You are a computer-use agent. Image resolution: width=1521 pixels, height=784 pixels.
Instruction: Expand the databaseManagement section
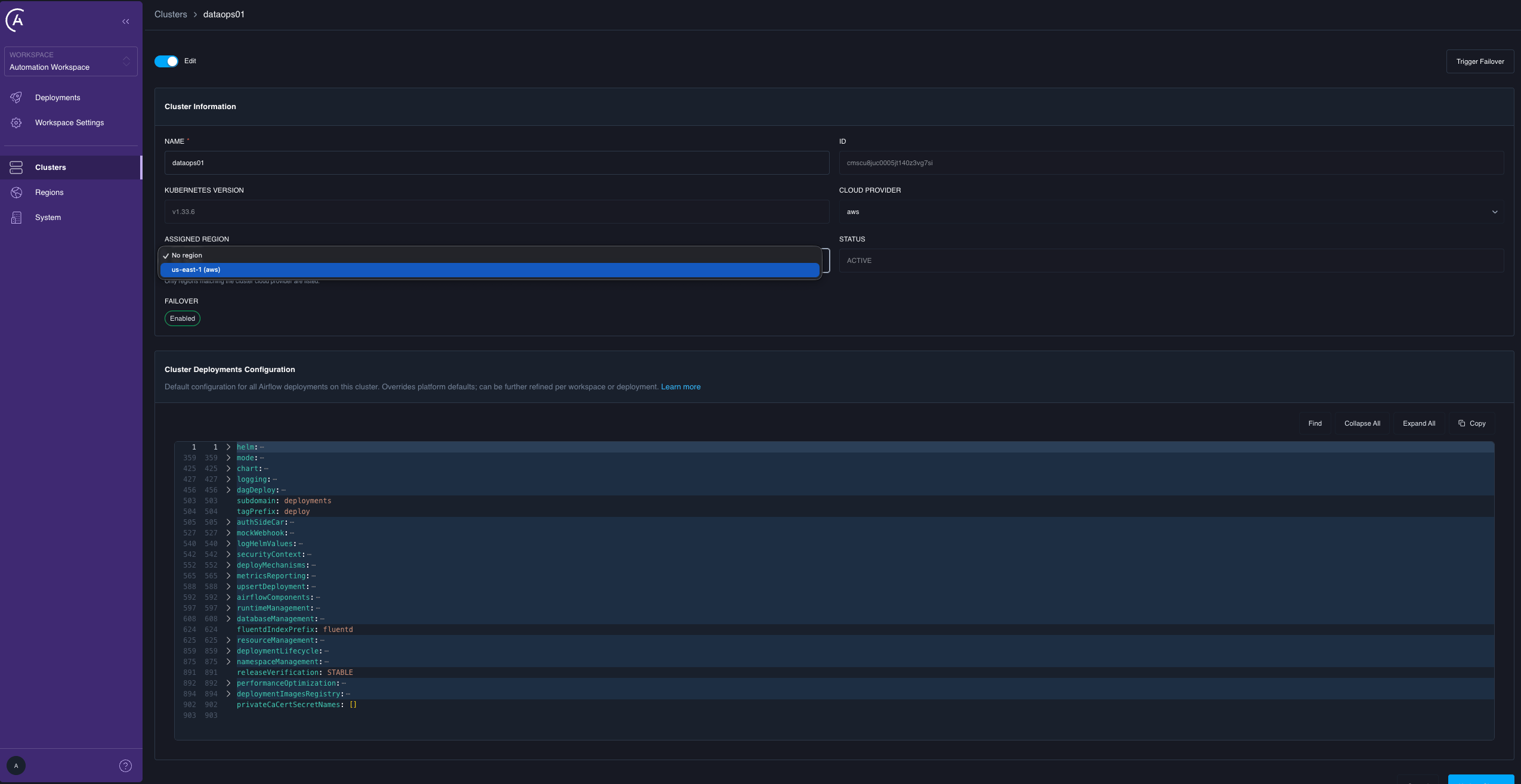[228, 619]
